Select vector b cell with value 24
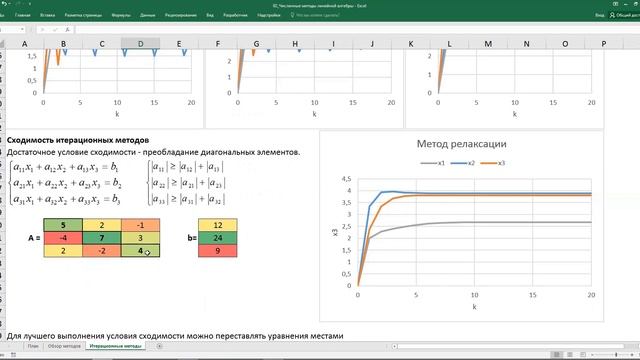The image size is (640, 360). tap(218, 238)
